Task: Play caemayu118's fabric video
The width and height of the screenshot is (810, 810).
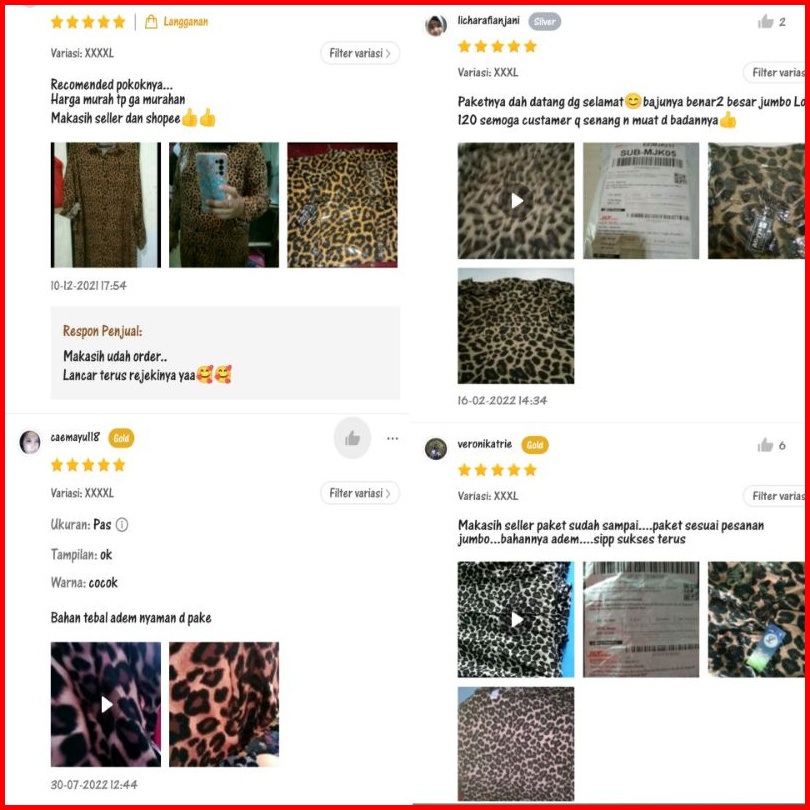Action: coord(105,704)
